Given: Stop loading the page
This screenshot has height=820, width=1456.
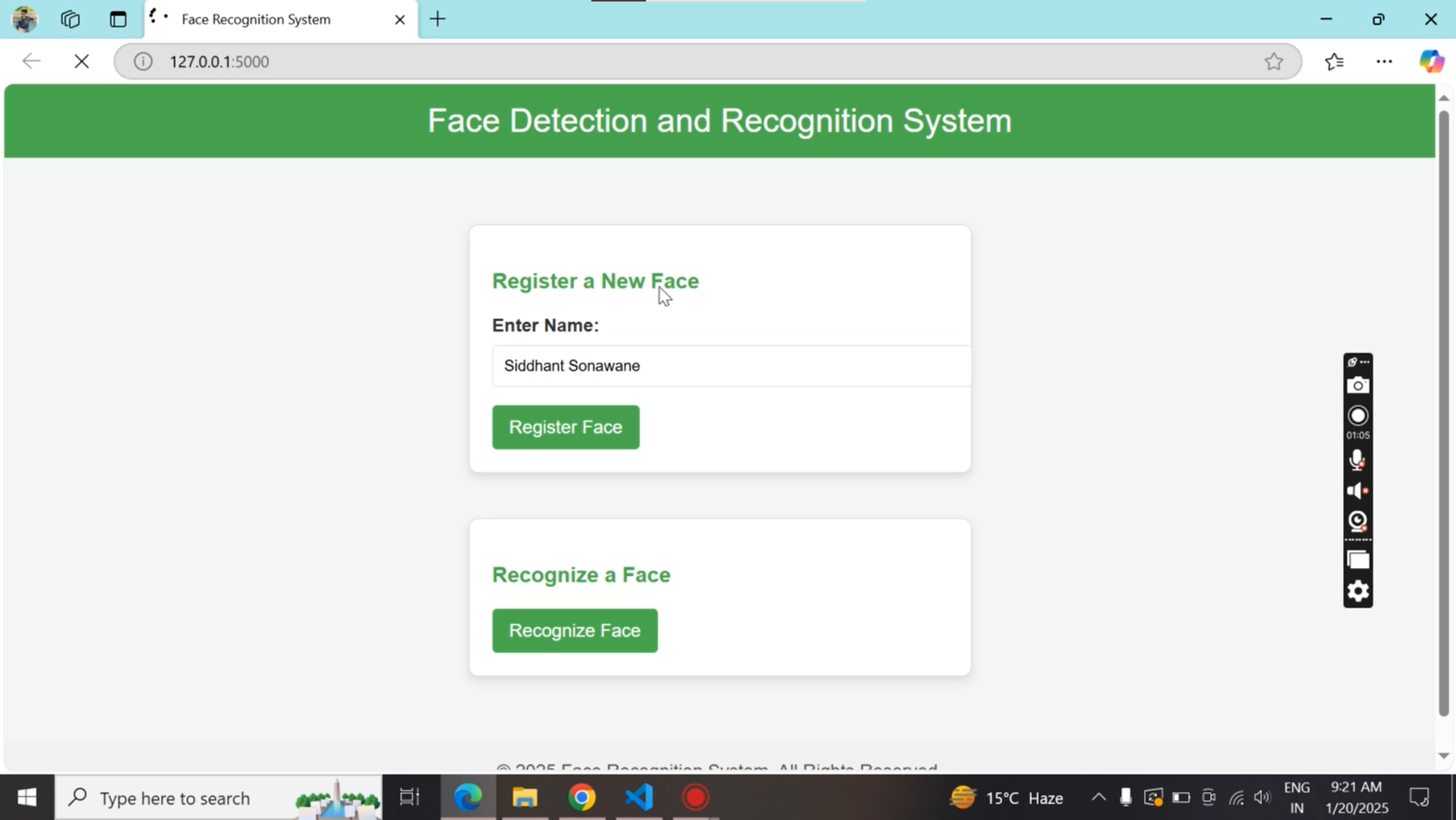Looking at the screenshot, I should [x=81, y=61].
